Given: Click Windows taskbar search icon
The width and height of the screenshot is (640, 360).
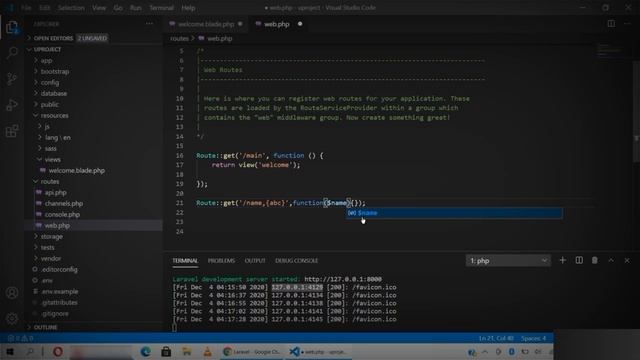Looking at the screenshot, I should click(30, 351).
